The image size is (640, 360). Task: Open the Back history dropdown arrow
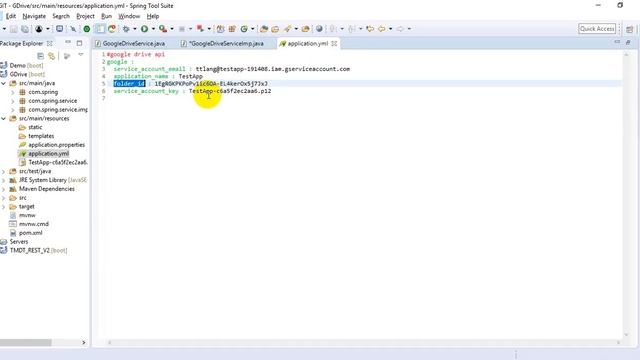pos(391,29)
